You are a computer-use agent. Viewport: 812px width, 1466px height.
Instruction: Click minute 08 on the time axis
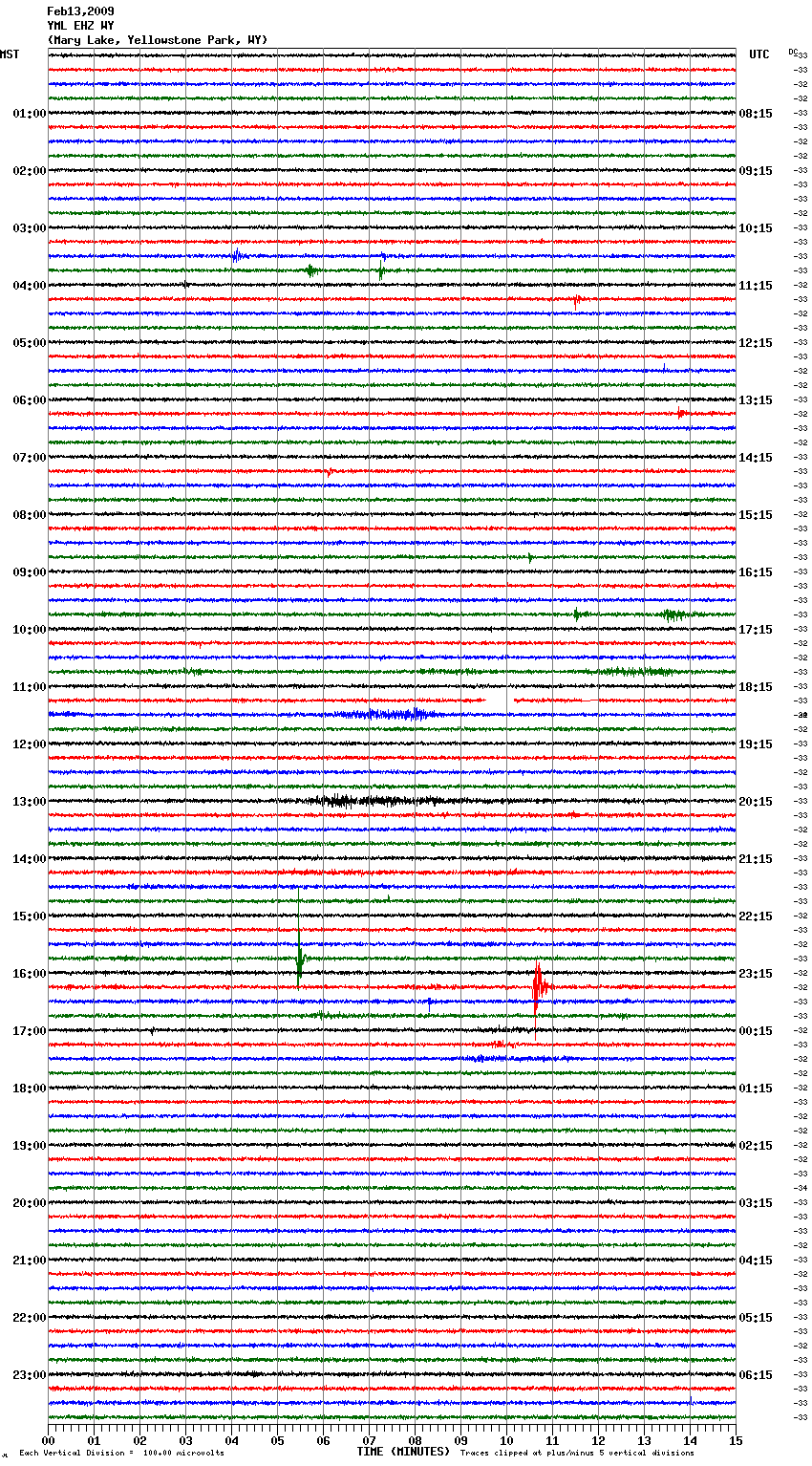[x=415, y=1440]
